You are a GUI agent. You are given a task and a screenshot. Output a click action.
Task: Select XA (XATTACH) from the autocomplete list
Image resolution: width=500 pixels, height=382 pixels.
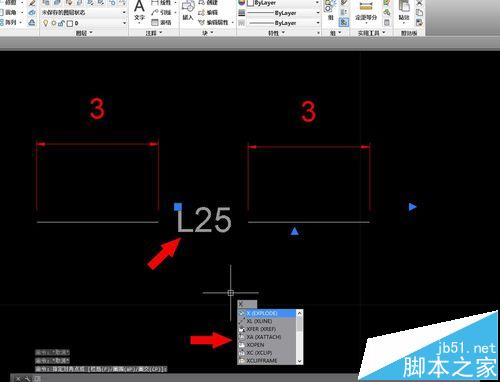coord(266,337)
